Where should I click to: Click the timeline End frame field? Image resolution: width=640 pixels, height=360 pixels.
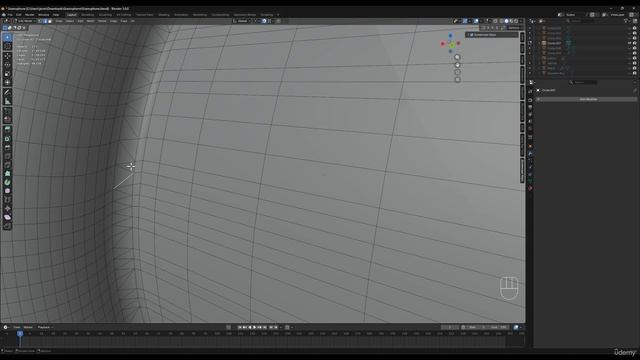[x=499, y=327]
